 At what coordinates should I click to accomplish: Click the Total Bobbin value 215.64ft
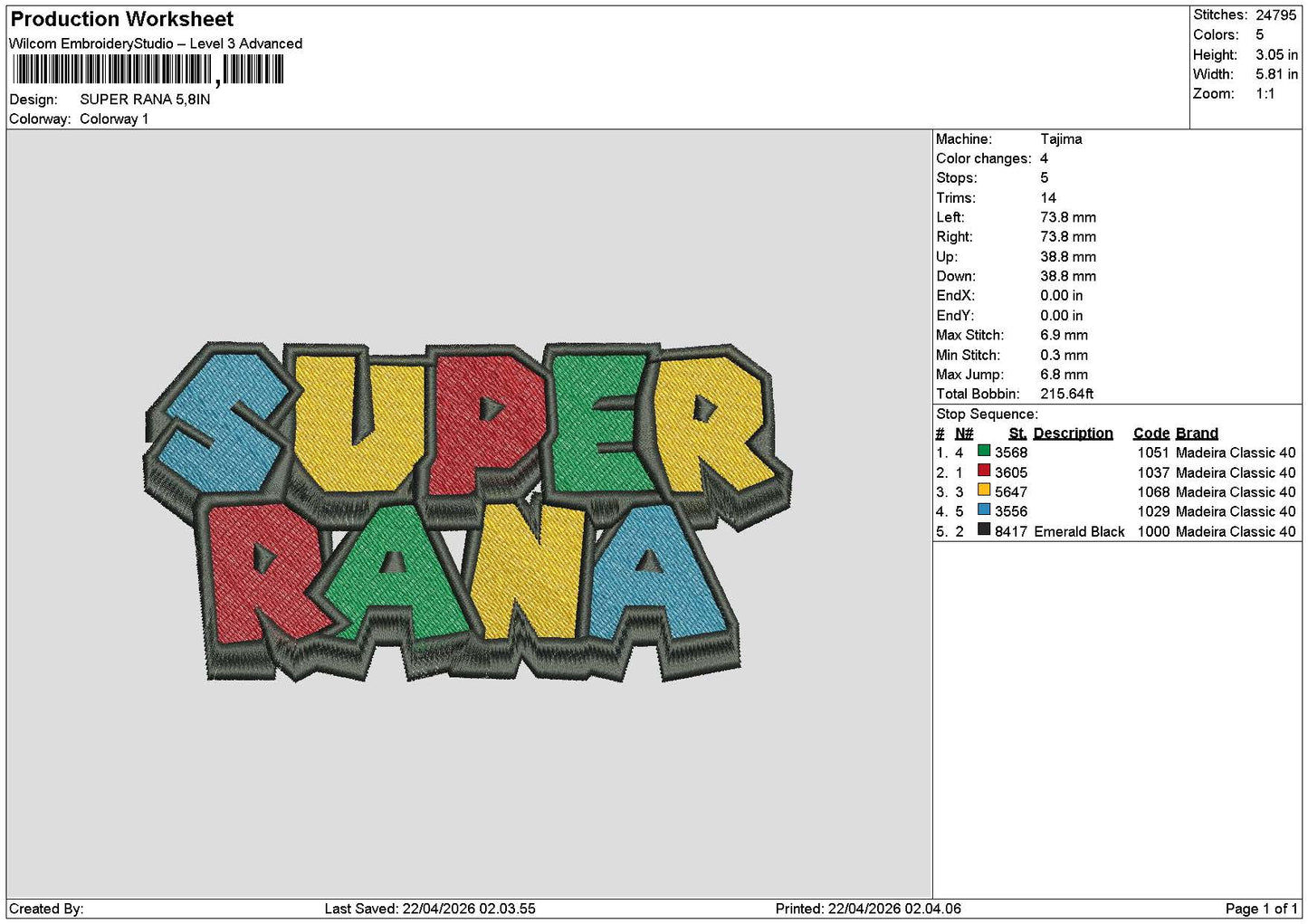[x=1067, y=394]
